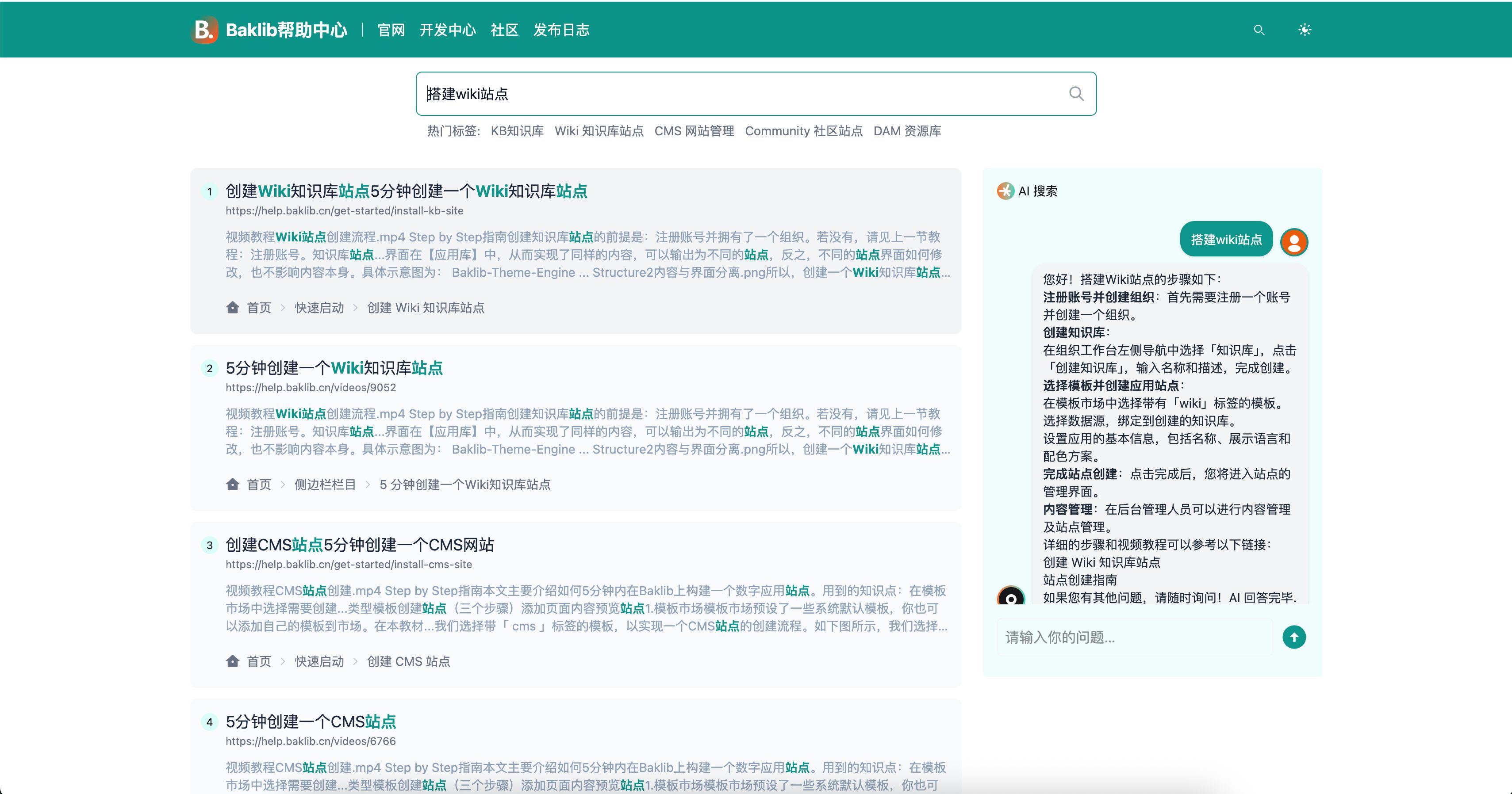Open result 4 title 5分钟创建一个CMS站点
The image size is (1512, 794).
coord(311,721)
